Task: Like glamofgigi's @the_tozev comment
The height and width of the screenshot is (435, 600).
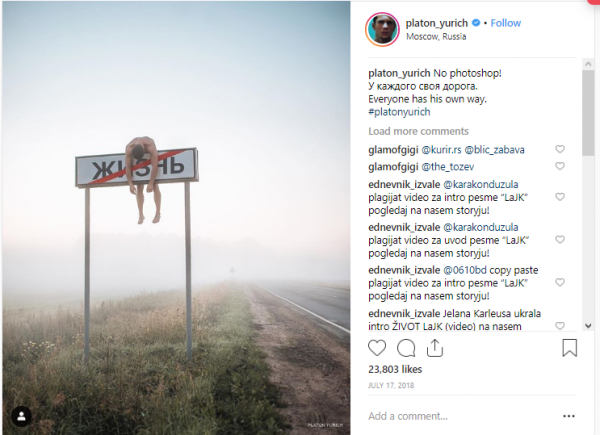Action: click(560, 166)
